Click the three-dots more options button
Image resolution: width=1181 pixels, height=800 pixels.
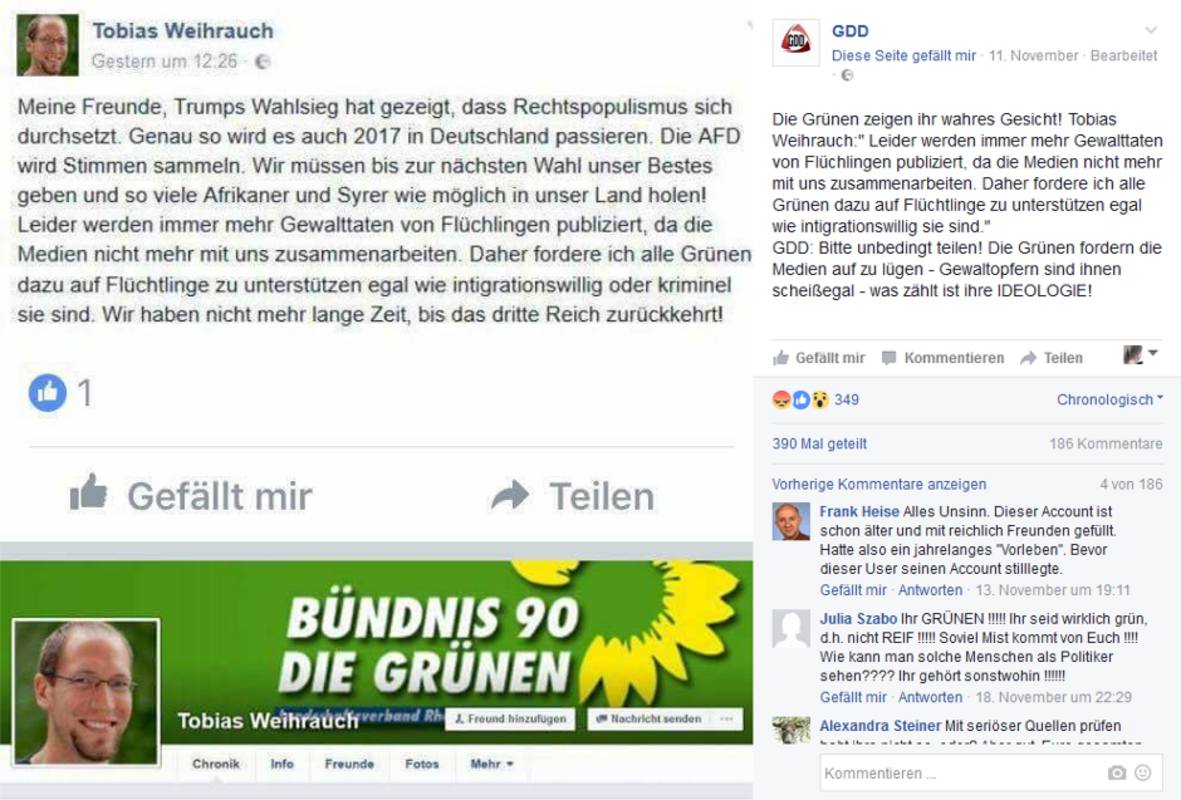[x=726, y=719]
